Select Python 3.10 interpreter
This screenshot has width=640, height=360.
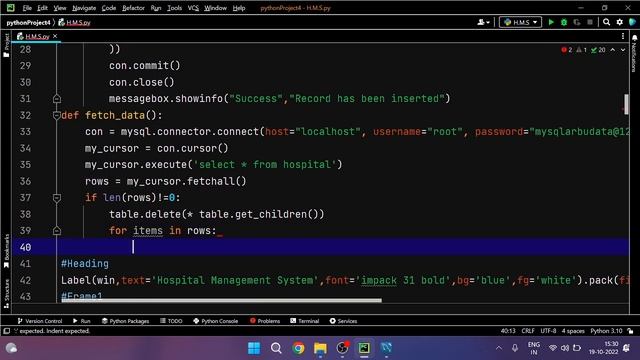click(x=606, y=331)
